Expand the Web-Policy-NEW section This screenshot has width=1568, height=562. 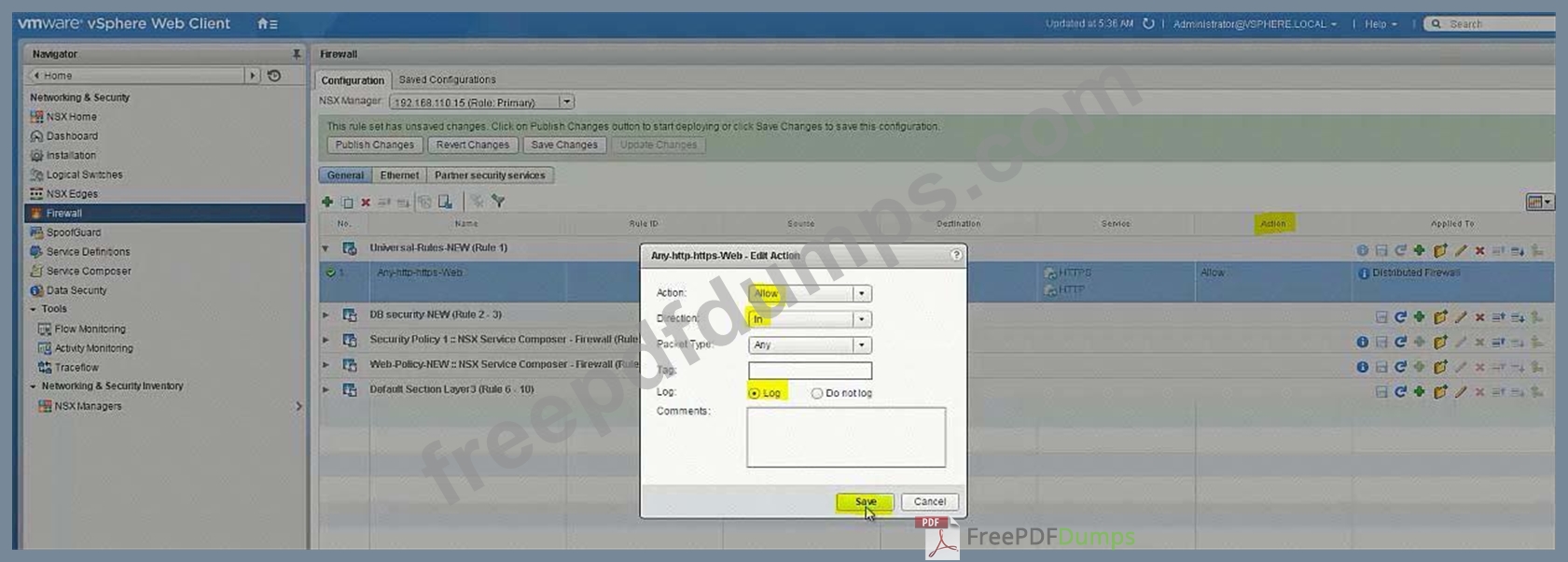click(x=326, y=365)
